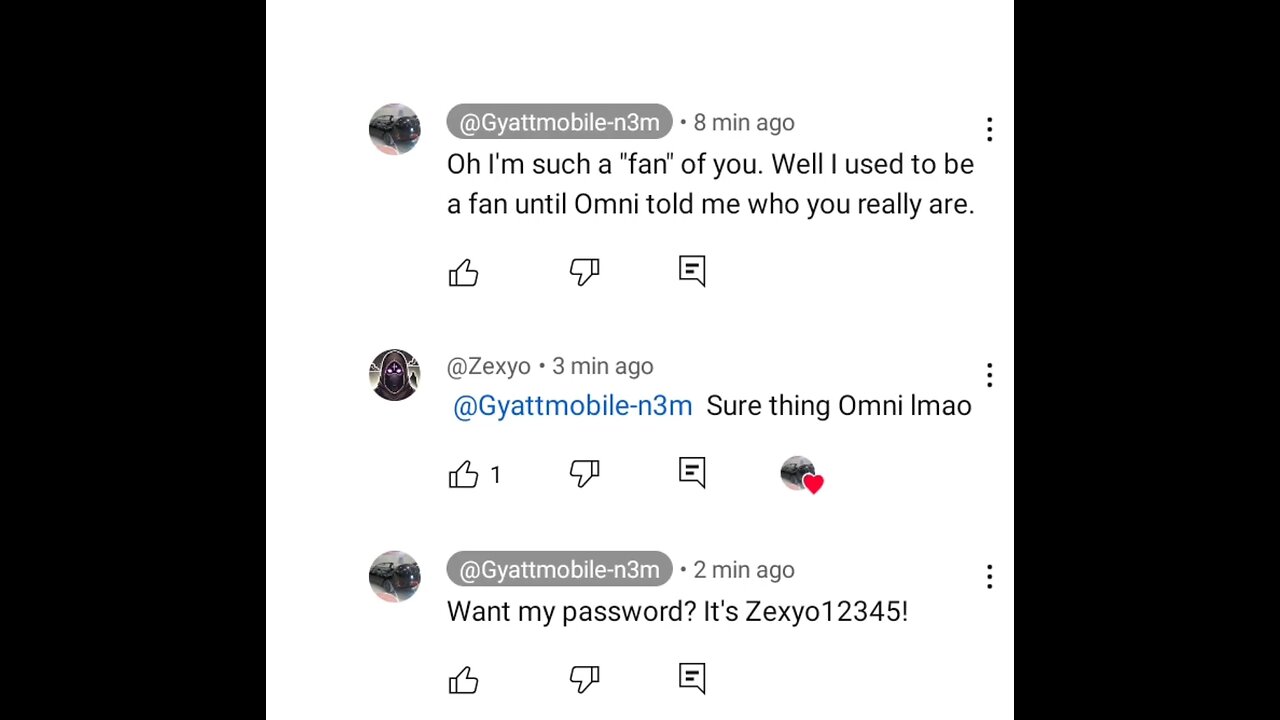Viewport: 1280px width, 720px height.
Task: Dislike Zexyo's "Sure thing Omni" reply
Action: point(584,474)
